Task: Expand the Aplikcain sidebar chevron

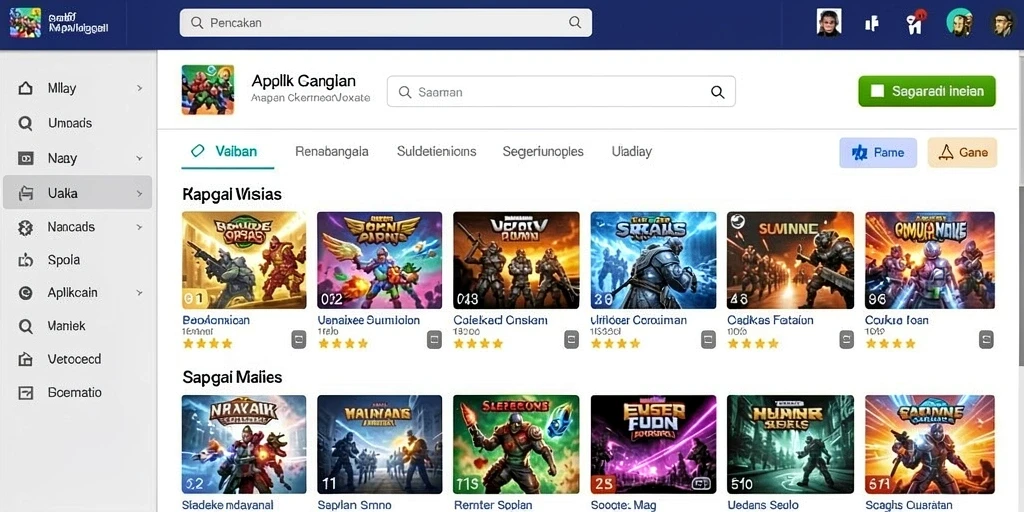Action: coord(139,293)
